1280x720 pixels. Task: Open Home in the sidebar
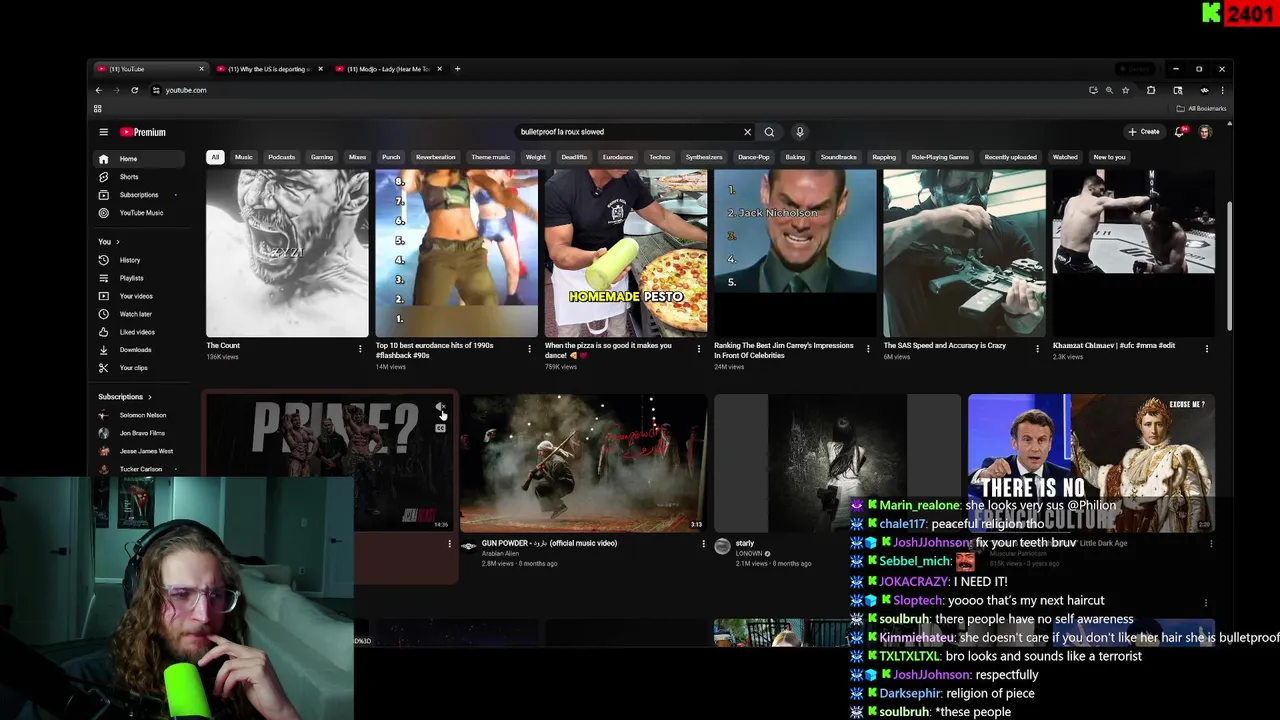[139, 159]
